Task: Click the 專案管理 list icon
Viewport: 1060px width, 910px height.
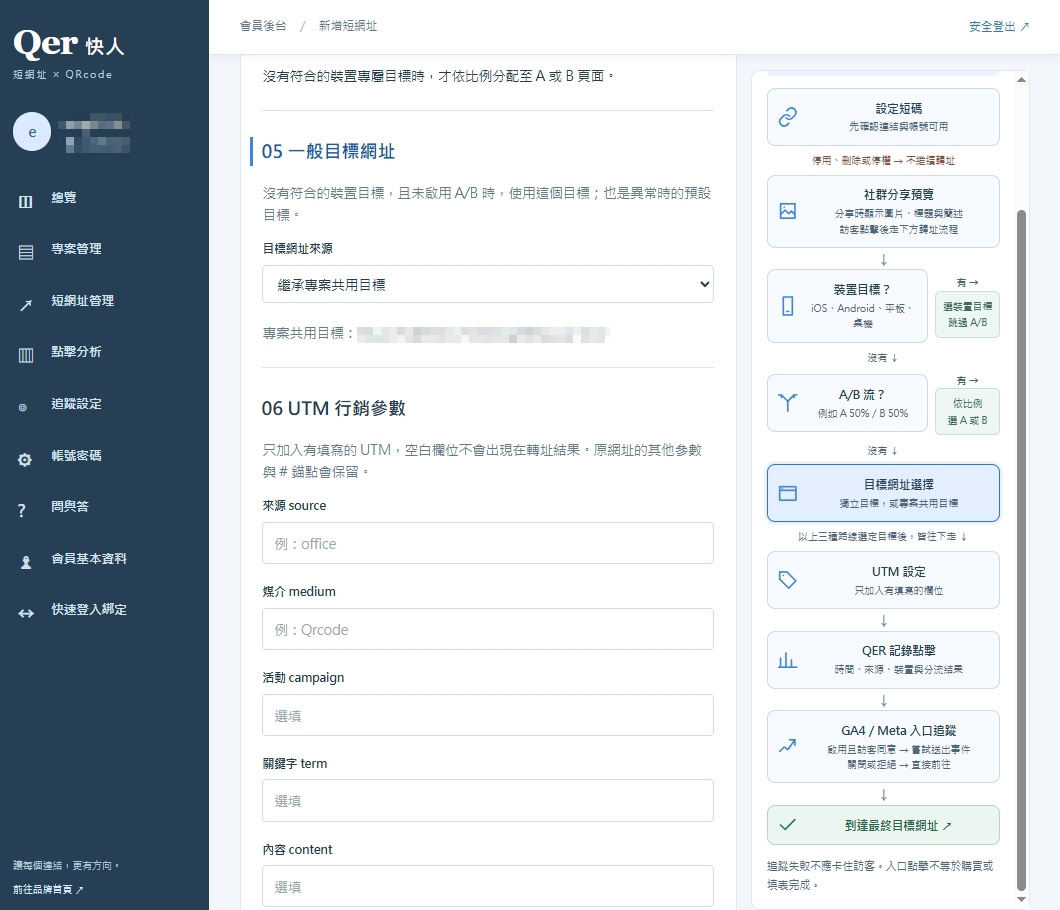Action: (x=26, y=253)
